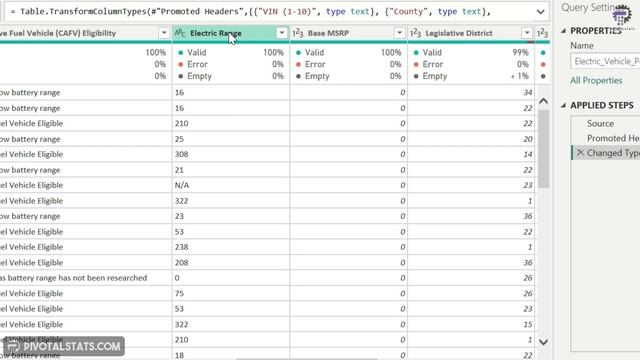Select the N/A cell in Electric Range
The height and width of the screenshot is (360, 640).
point(231,185)
